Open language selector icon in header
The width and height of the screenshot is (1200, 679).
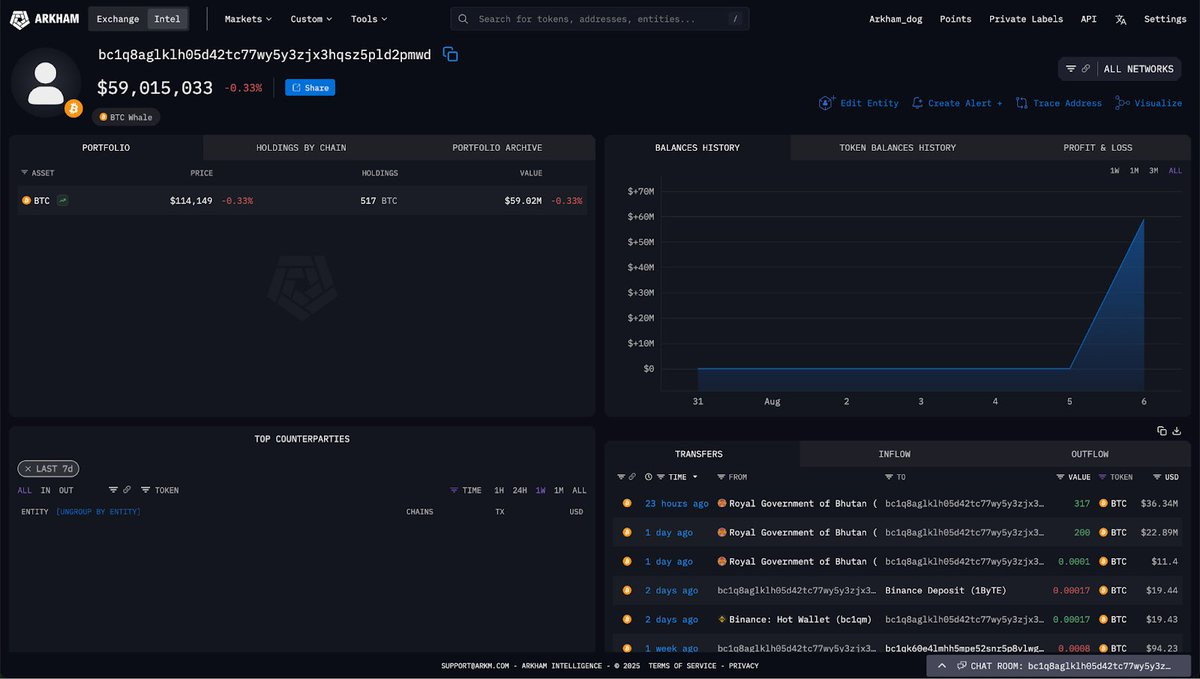click(1121, 19)
